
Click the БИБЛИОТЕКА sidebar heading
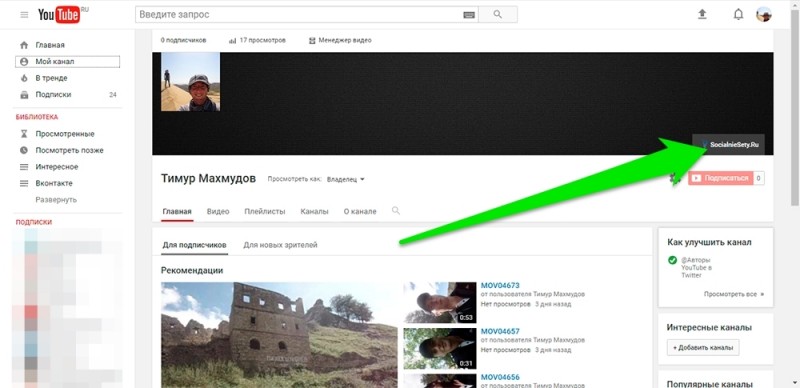pos(37,117)
